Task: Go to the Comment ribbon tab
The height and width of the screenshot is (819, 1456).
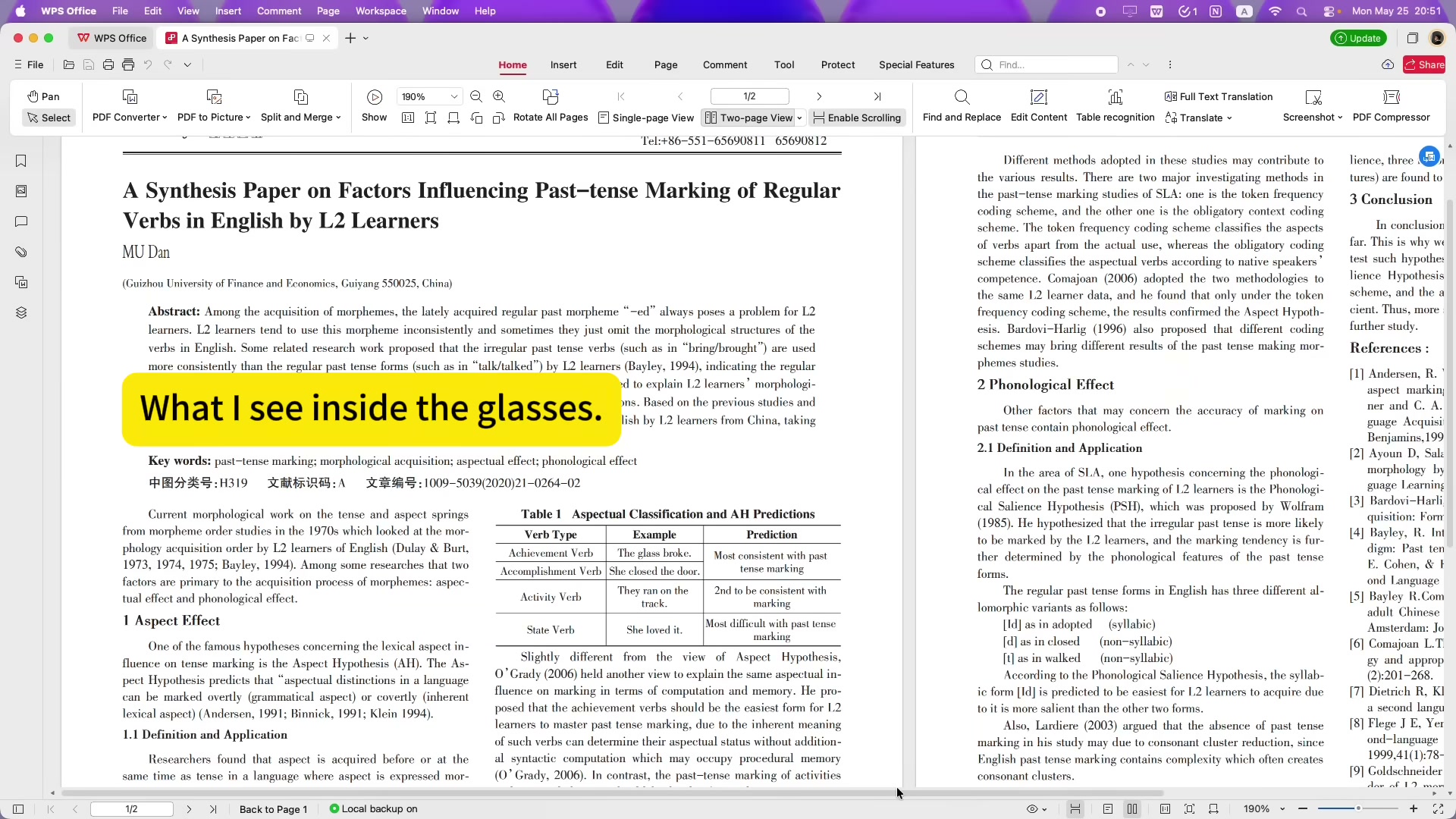Action: (x=725, y=65)
